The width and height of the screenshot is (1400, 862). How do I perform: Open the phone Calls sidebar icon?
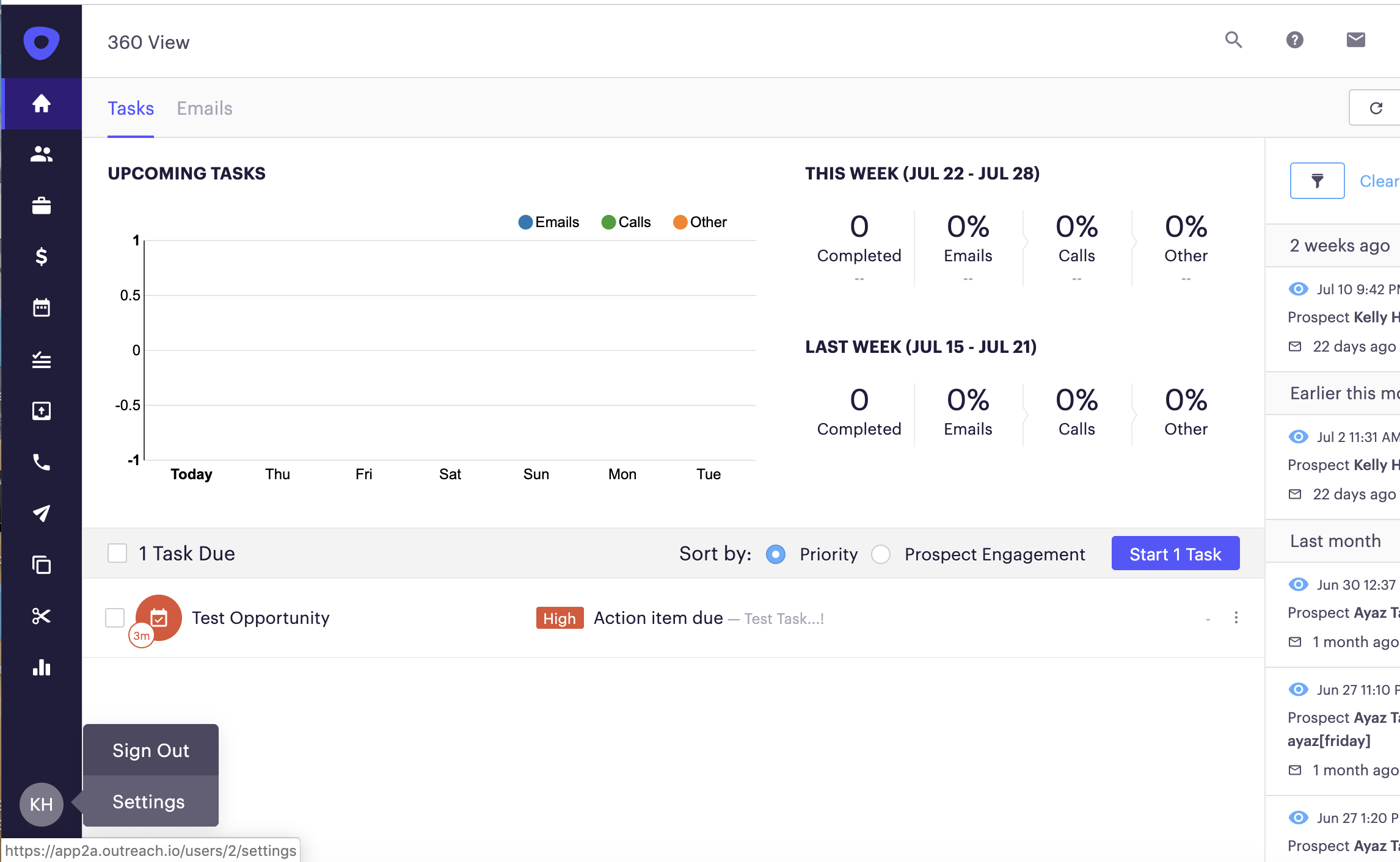pyautogui.click(x=41, y=462)
